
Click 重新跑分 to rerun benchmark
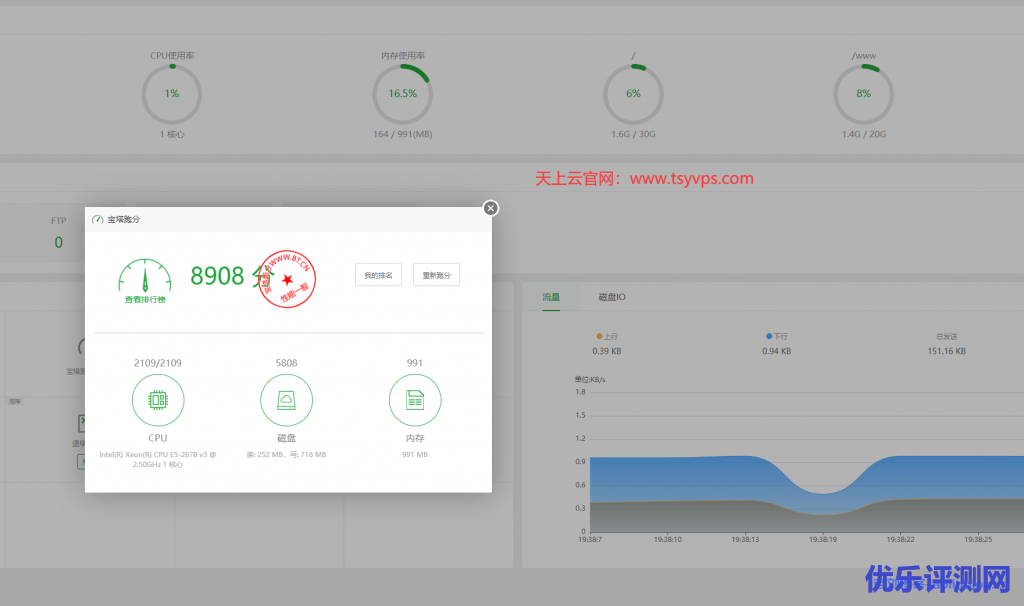pos(436,275)
